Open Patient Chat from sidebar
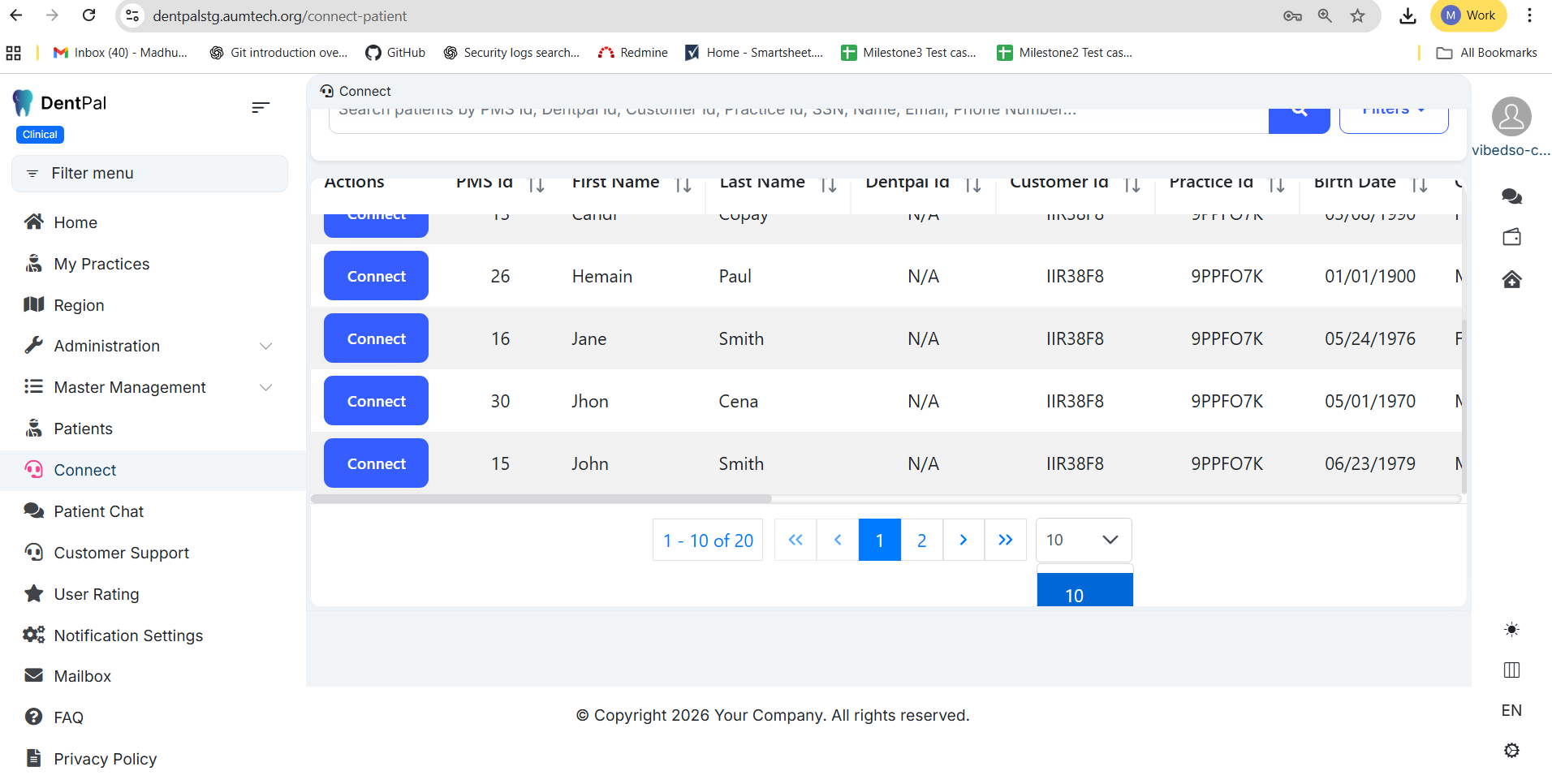Screen dimensions: 1552x784 pyautogui.click(x=98, y=511)
